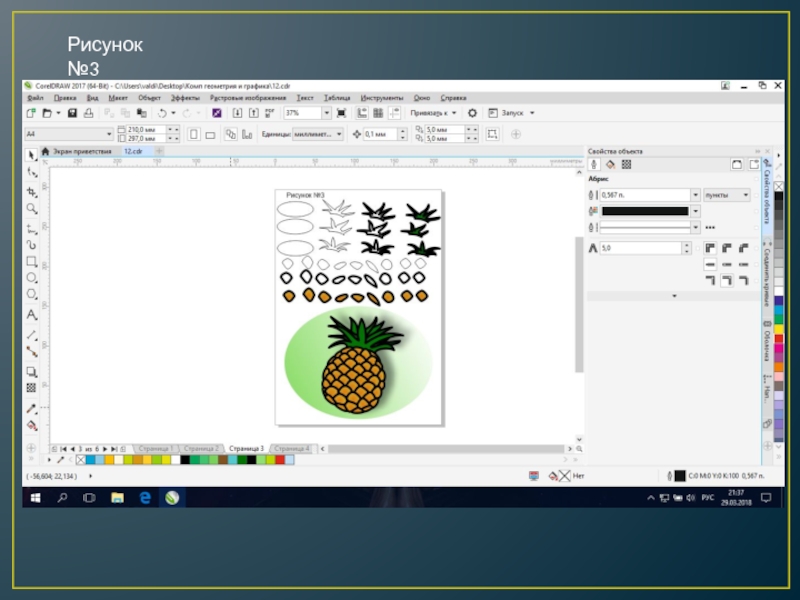Set portrait page orientation
The width and height of the screenshot is (800, 600).
(193, 134)
